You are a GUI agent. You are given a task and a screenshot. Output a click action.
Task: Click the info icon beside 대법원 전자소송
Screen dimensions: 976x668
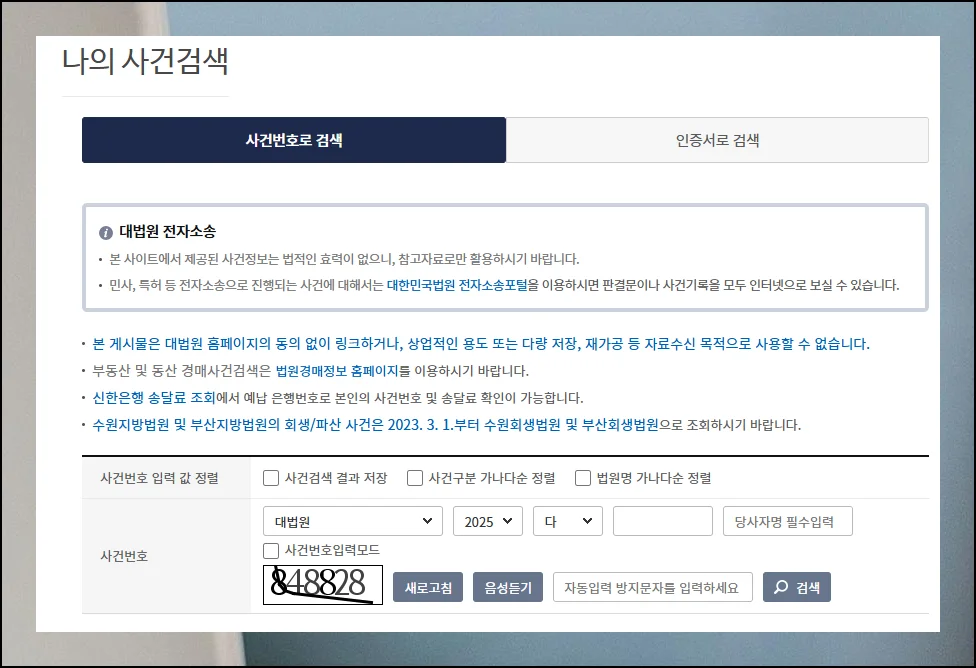coord(106,233)
